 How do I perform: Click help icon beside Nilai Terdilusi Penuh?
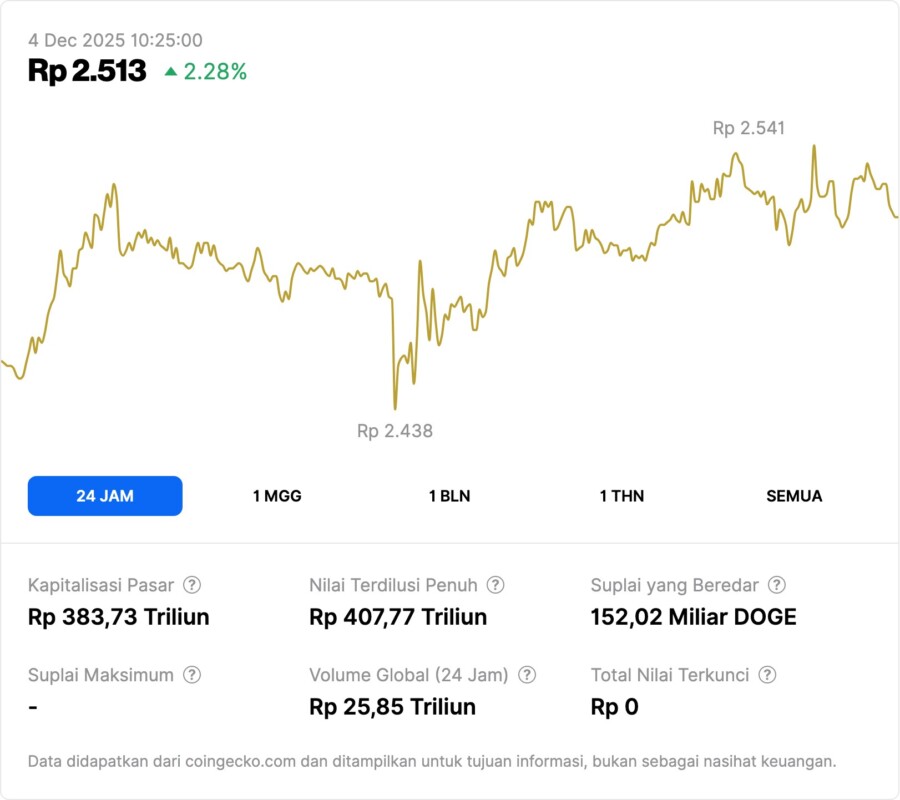(495, 585)
